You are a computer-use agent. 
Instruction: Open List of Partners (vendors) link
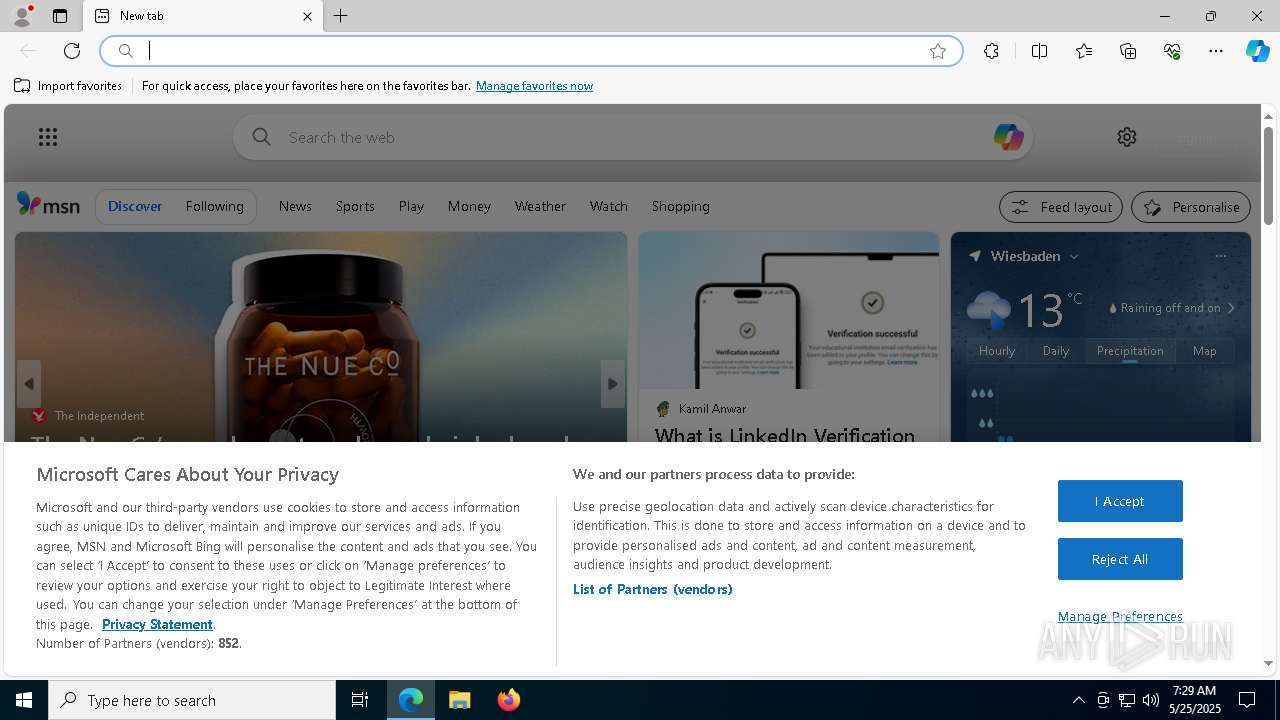click(x=652, y=589)
